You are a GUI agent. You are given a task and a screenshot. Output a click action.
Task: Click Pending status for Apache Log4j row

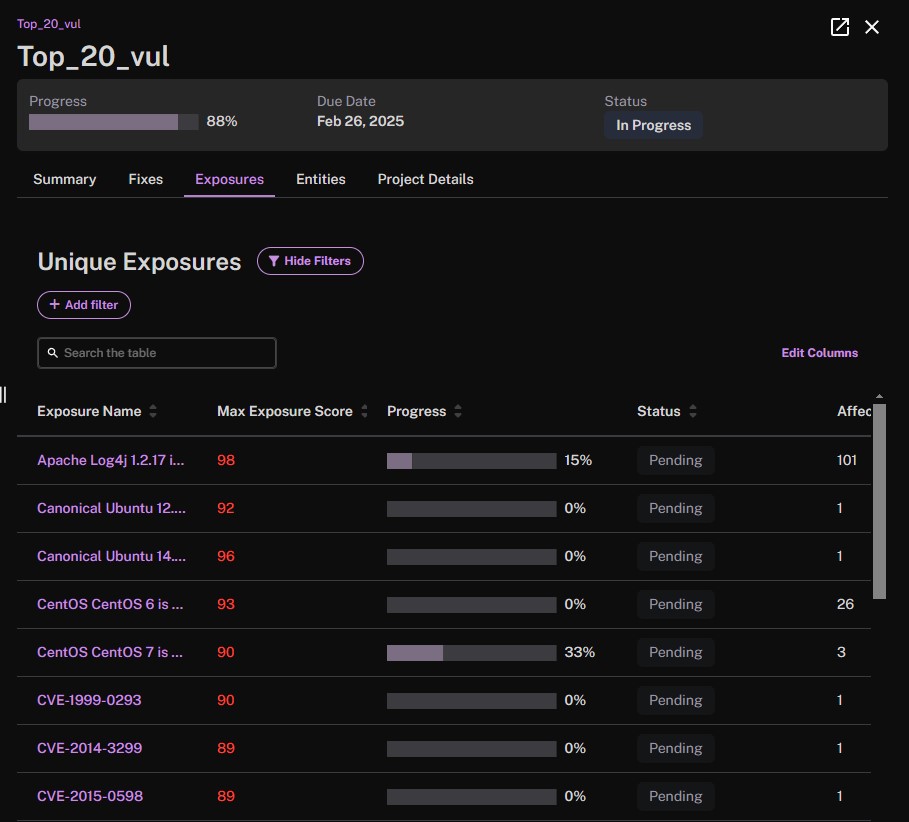(675, 460)
